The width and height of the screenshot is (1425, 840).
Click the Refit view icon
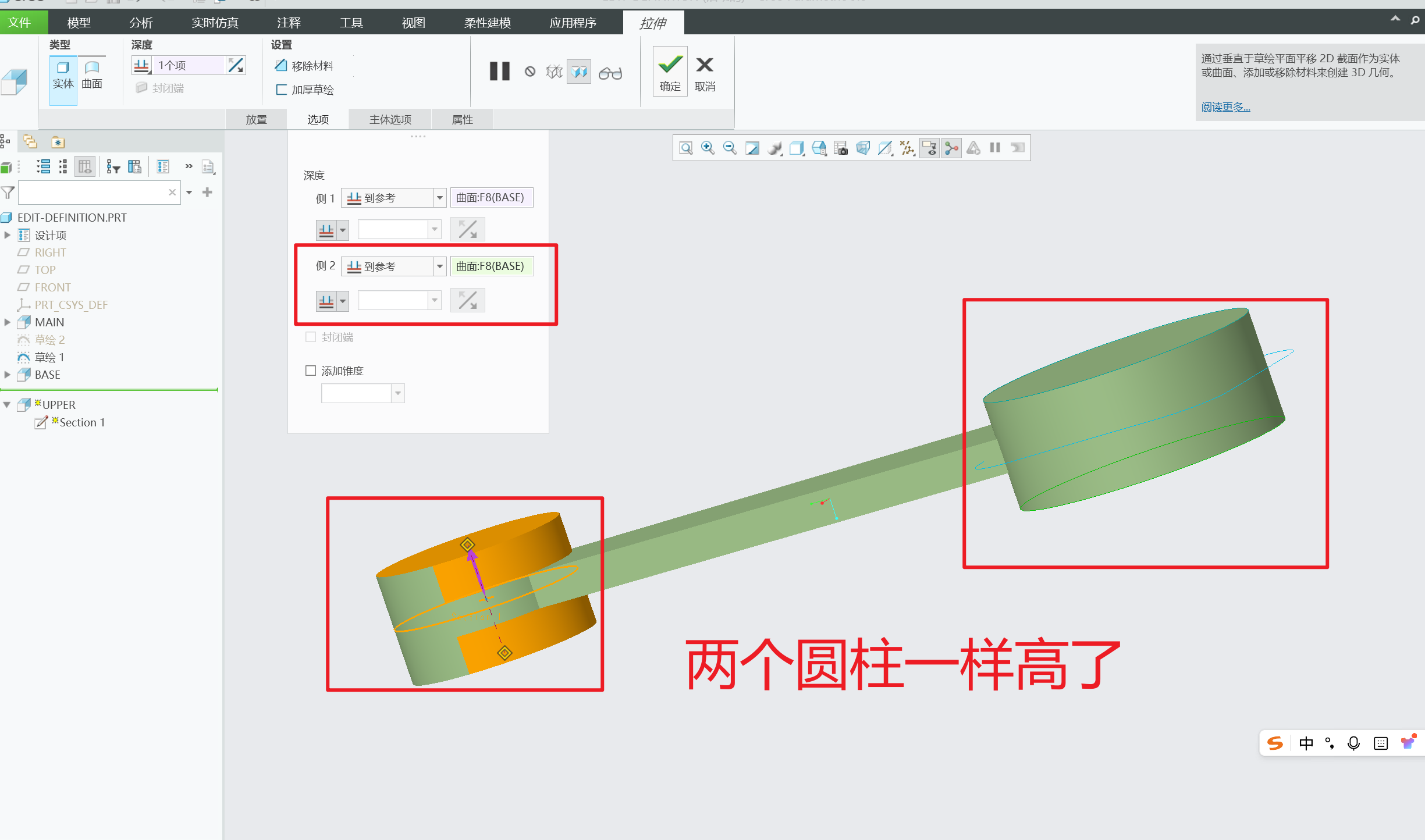pyautogui.click(x=686, y=148)
